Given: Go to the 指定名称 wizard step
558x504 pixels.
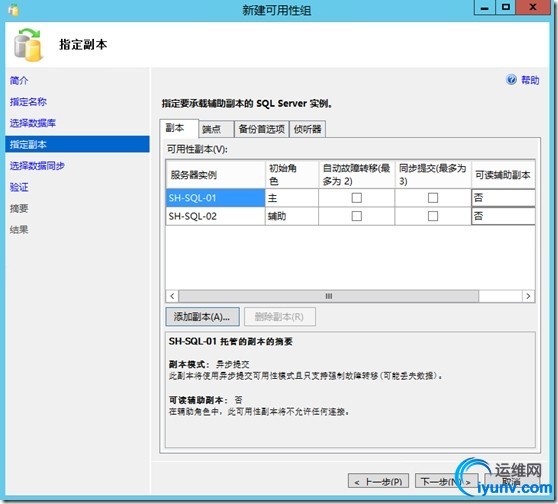Looking at the screenshot, I should click(28, 102).
